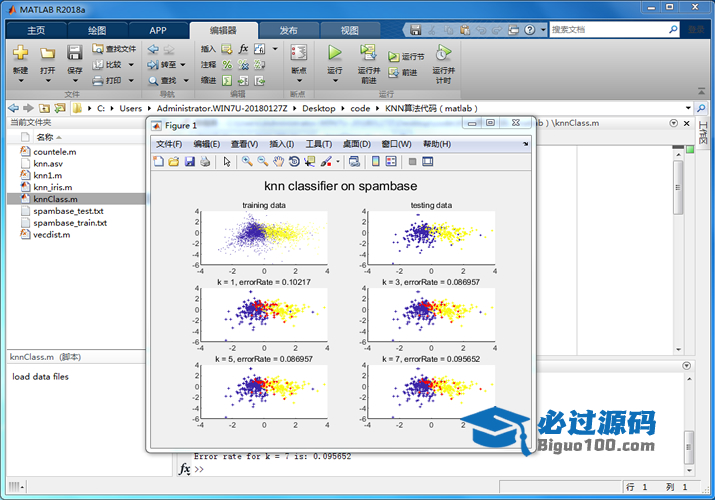Open the editor panel actions menu button
This screenshot has width=715, height=500.
point(674,123)
